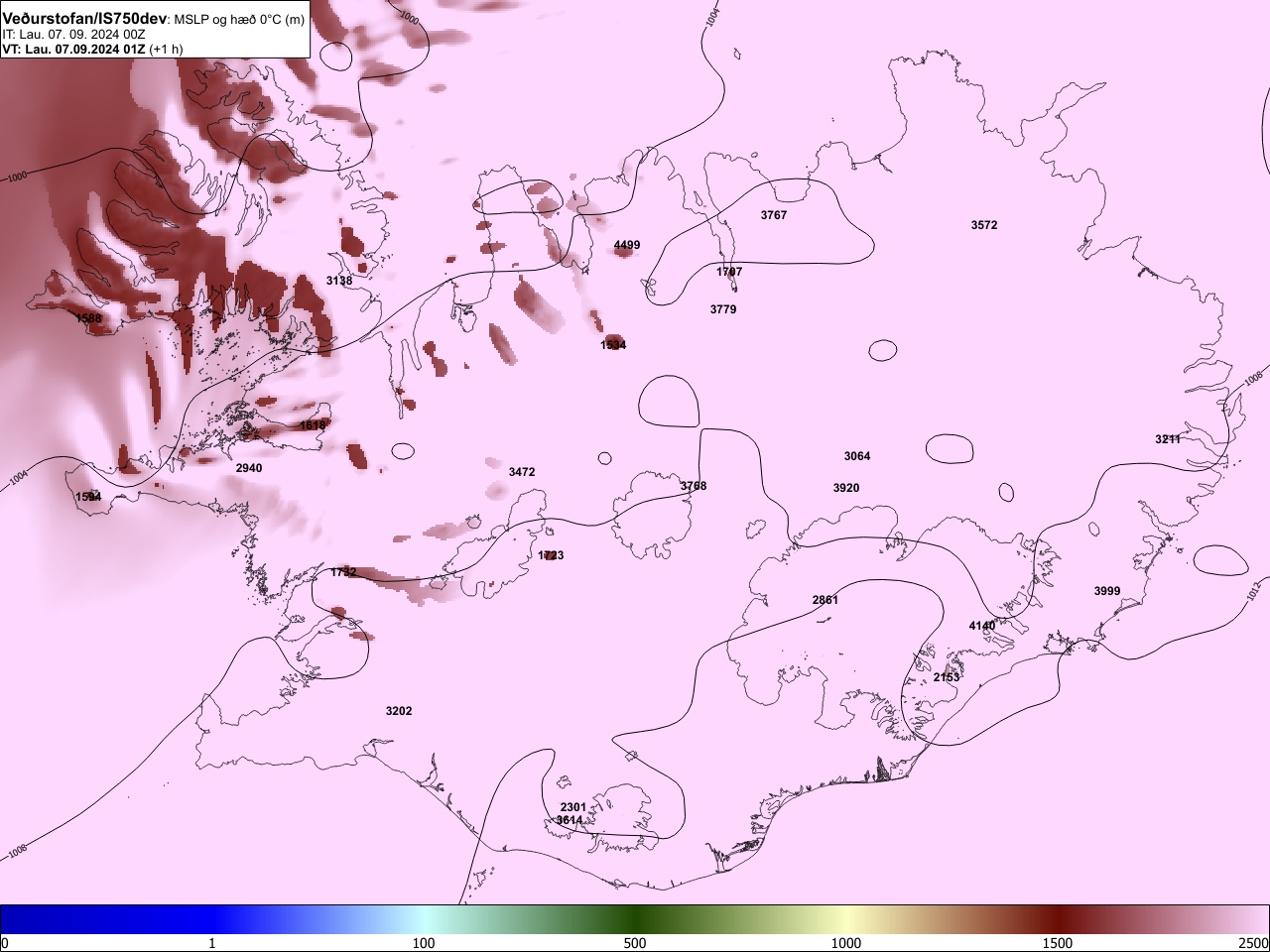Click the 3572 freezing level value
Viewport: 1270px width, 952px height.
[x=984, y=225]
